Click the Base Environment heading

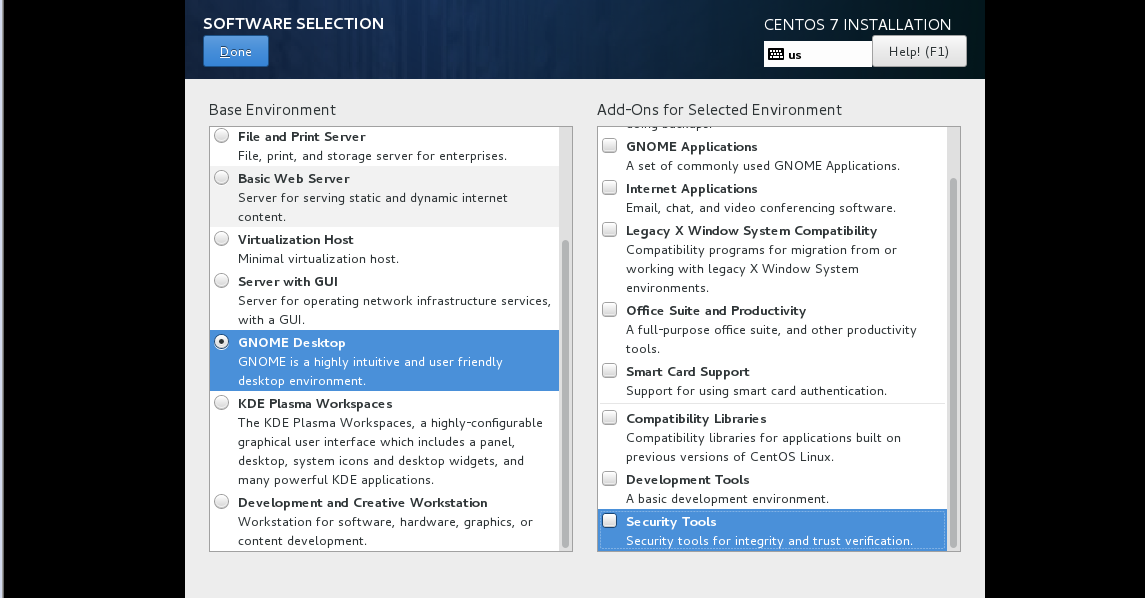[272, 110]
